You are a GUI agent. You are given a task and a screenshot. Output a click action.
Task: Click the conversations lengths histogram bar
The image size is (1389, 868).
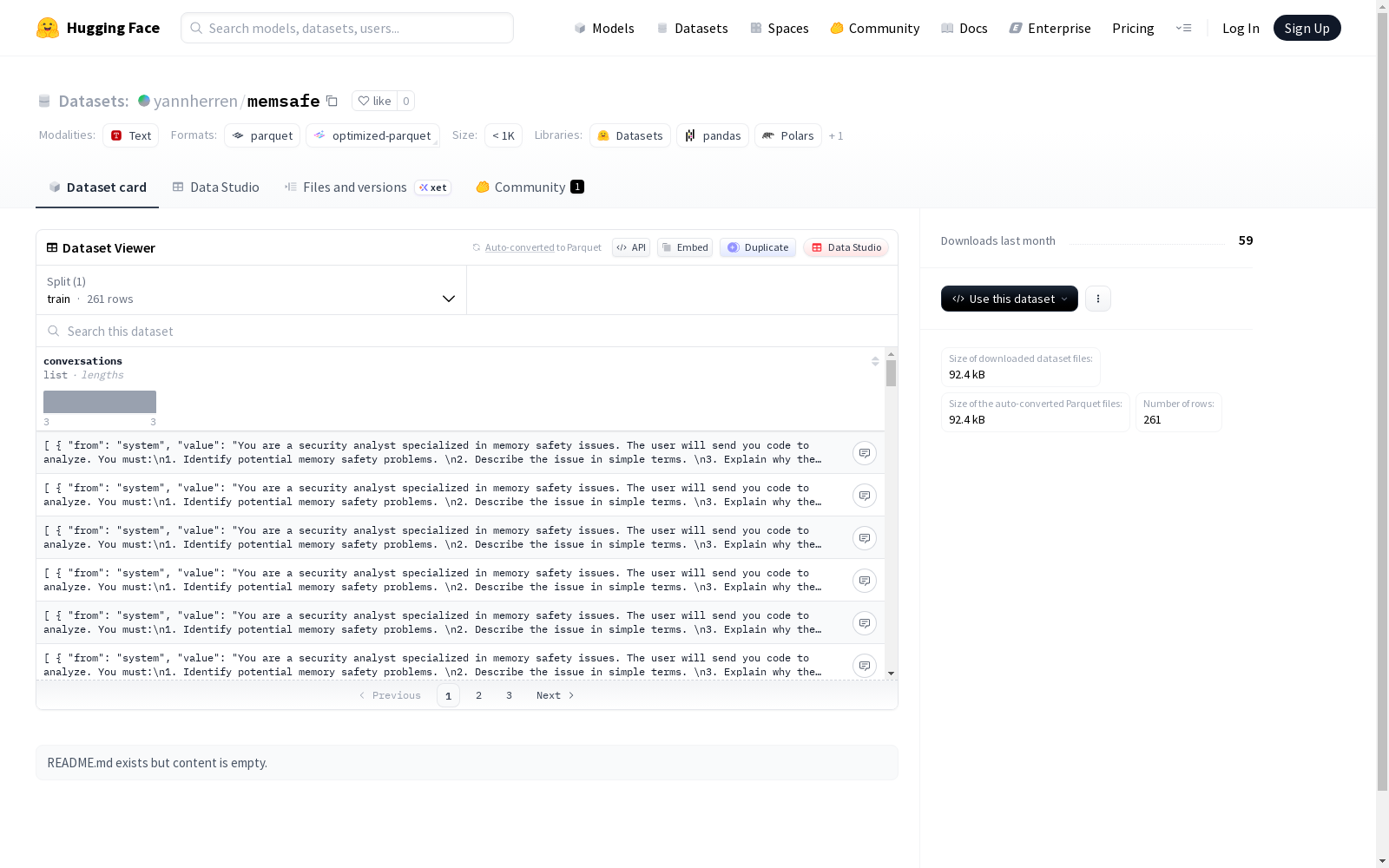pyautogui.click(x=100, y=402)
